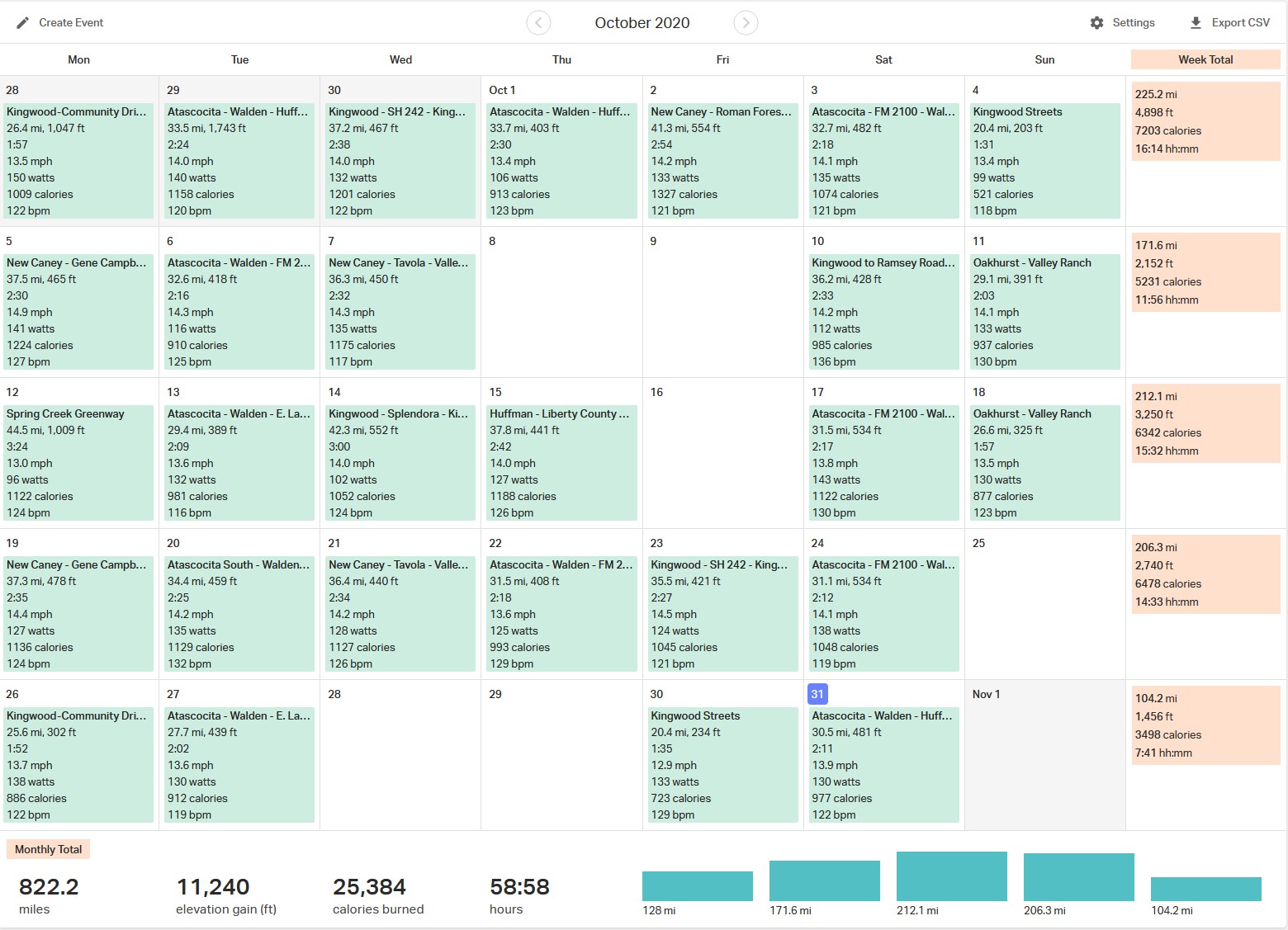The height and width of the screenshot is (930, 1288).
Task: Open Kingwood Streets ride on October 4
Action: [1044, 161]
